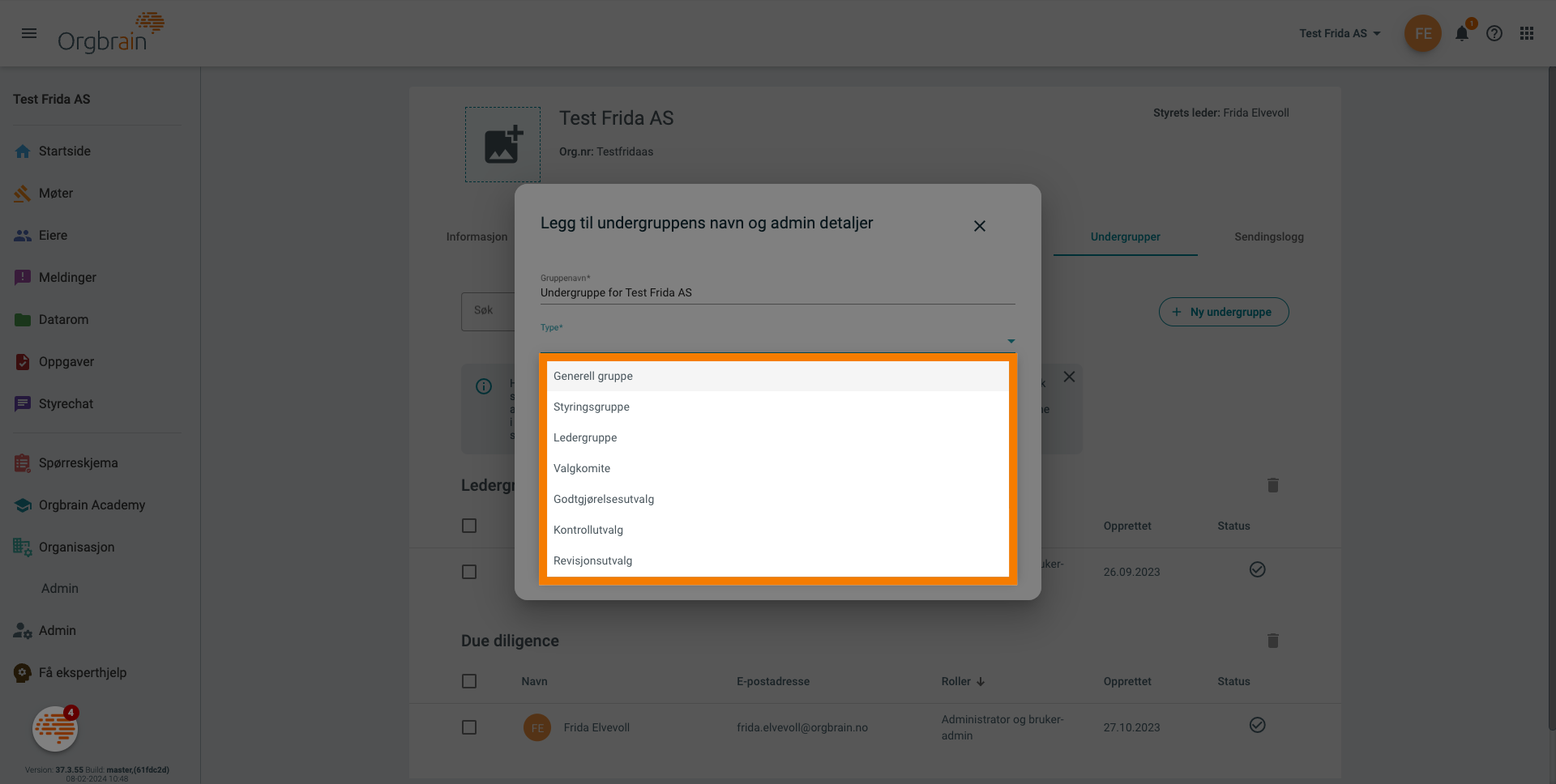Click the help question mark icon

click(x=1494, y=33)
